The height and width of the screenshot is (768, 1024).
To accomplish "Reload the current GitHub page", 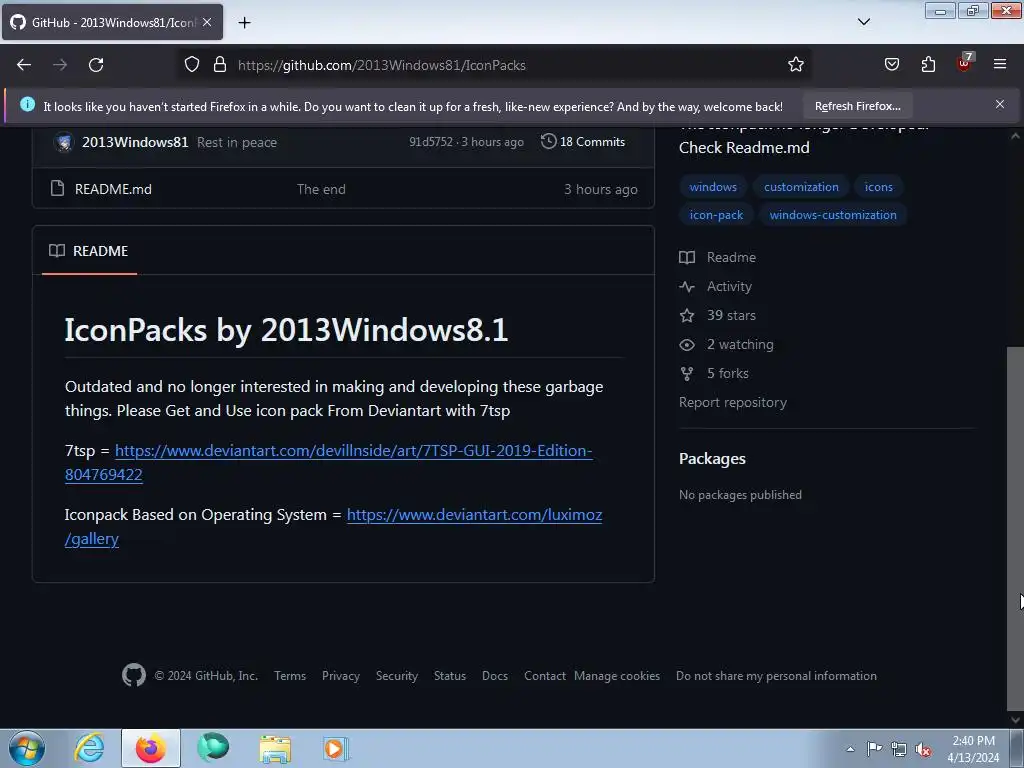I will click(96, 65).
